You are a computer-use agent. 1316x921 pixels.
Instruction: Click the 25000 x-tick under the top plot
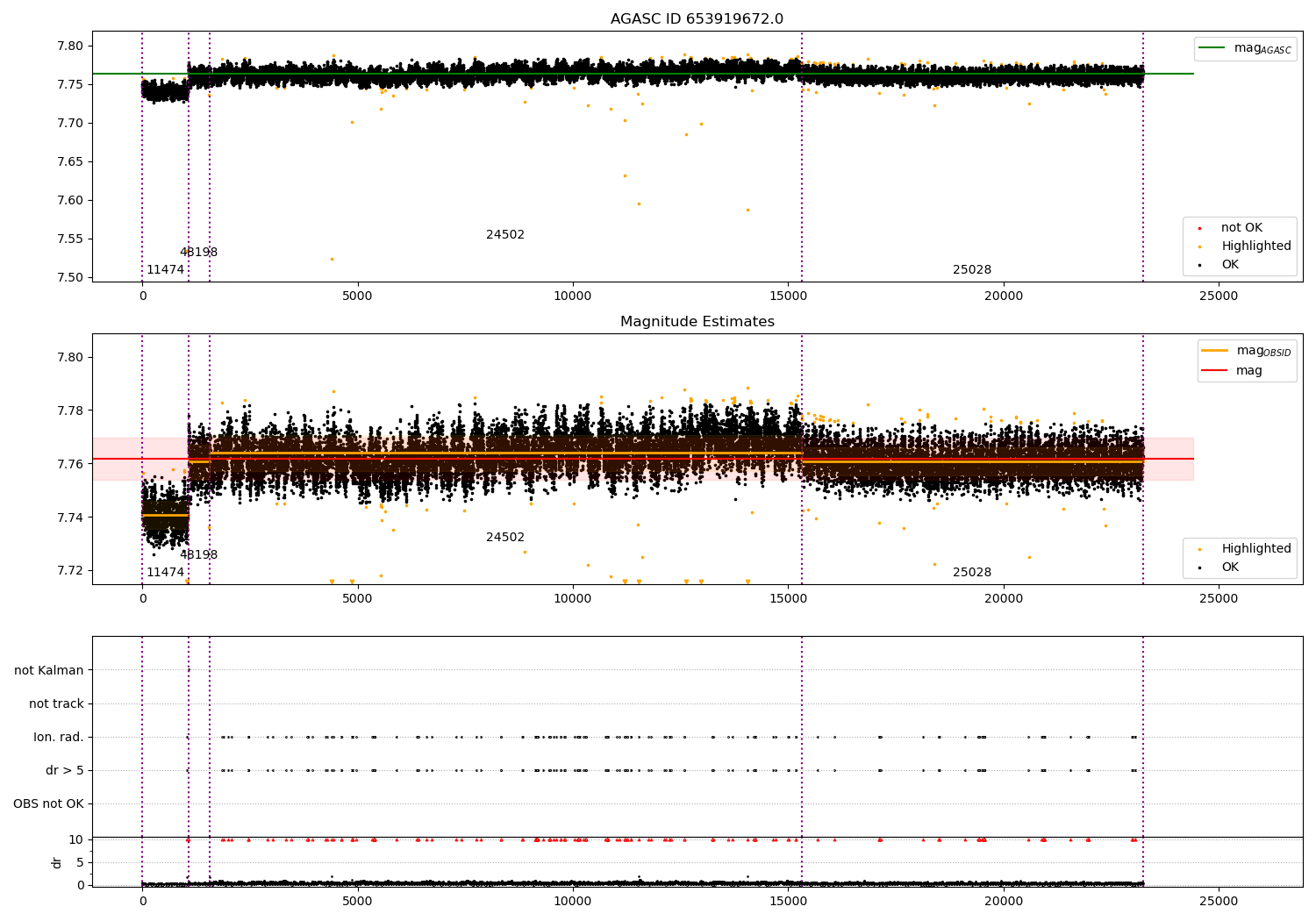pos(1219,296)
